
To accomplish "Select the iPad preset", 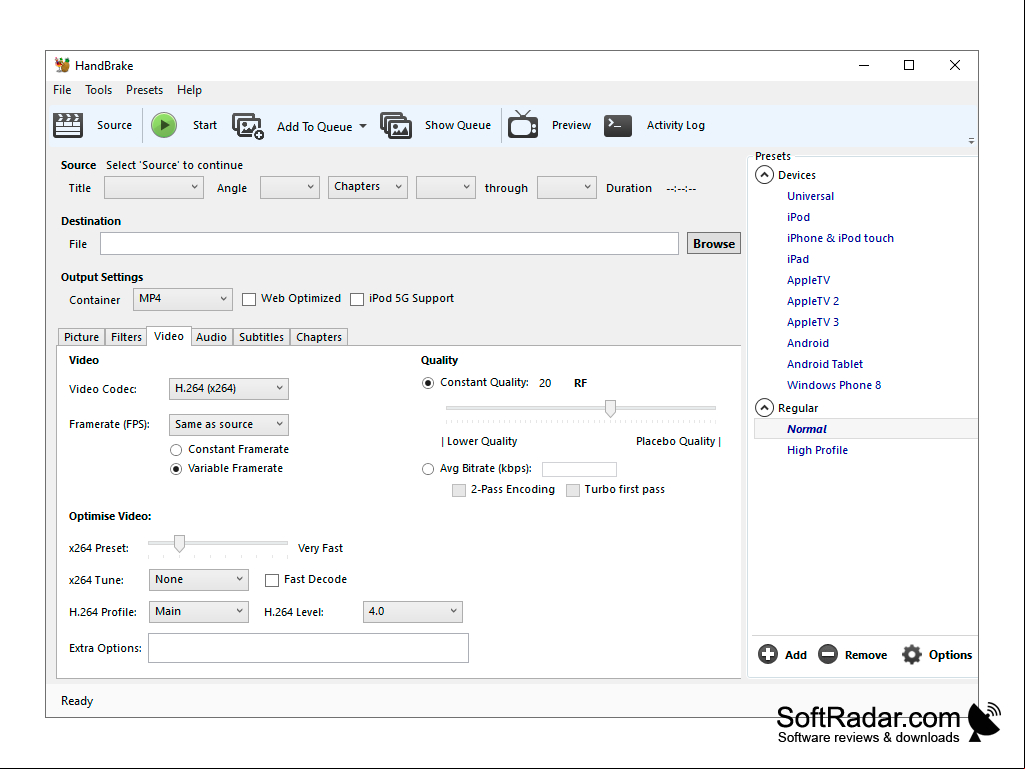I will pos(798,259).
